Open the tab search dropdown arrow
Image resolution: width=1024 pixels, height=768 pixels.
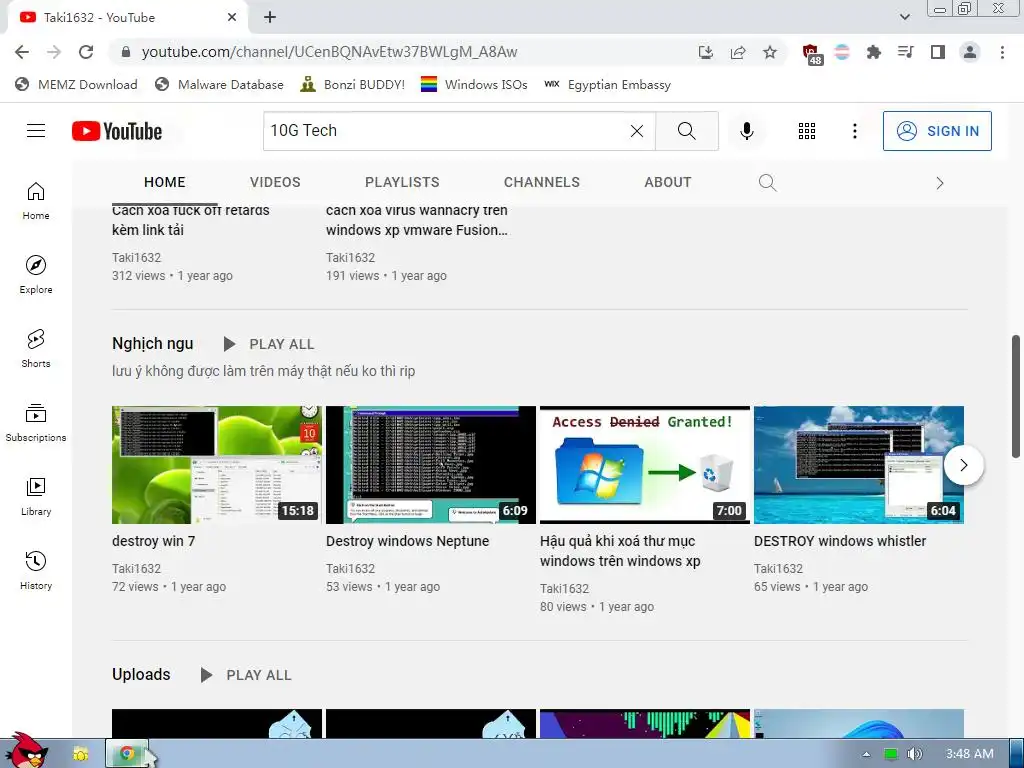click(904, 17)
